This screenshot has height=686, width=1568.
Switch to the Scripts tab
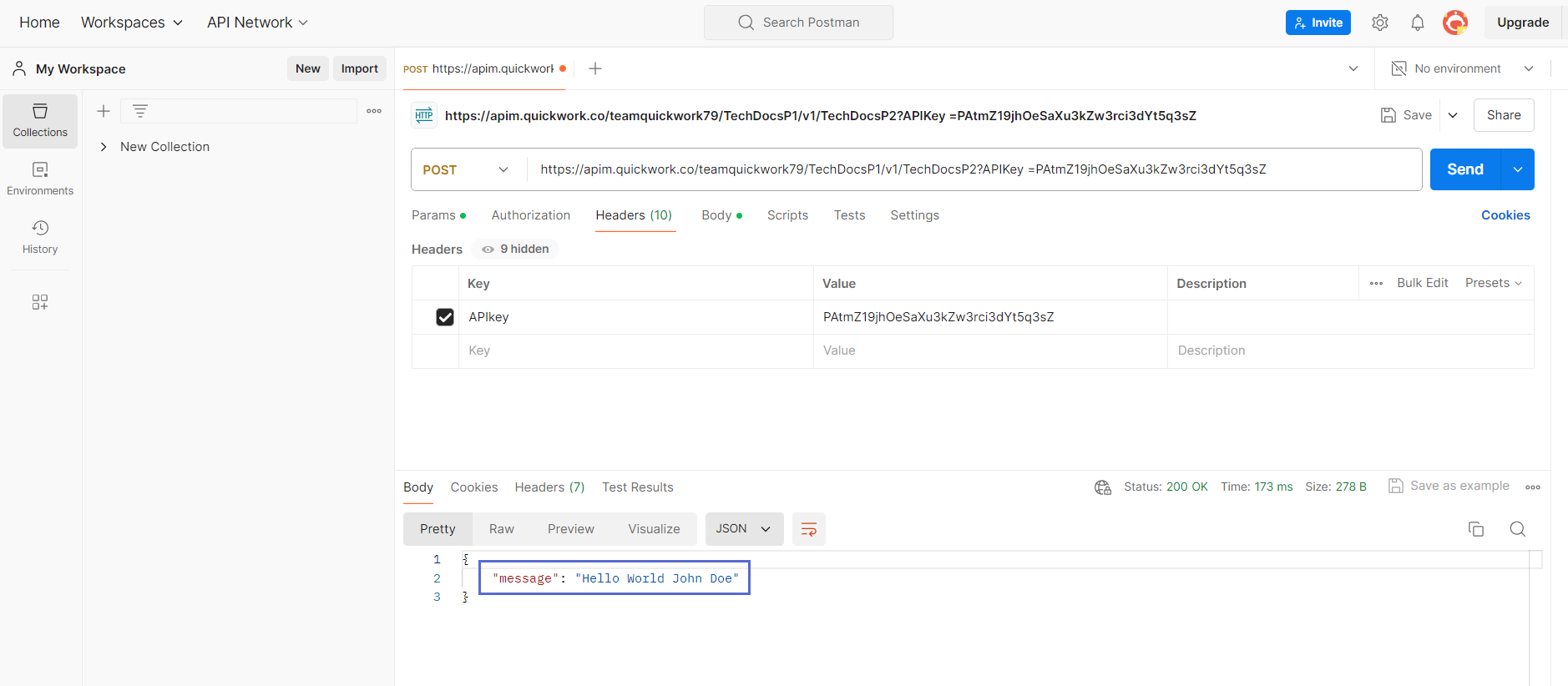pyautogui.click(x=787, y=215)
